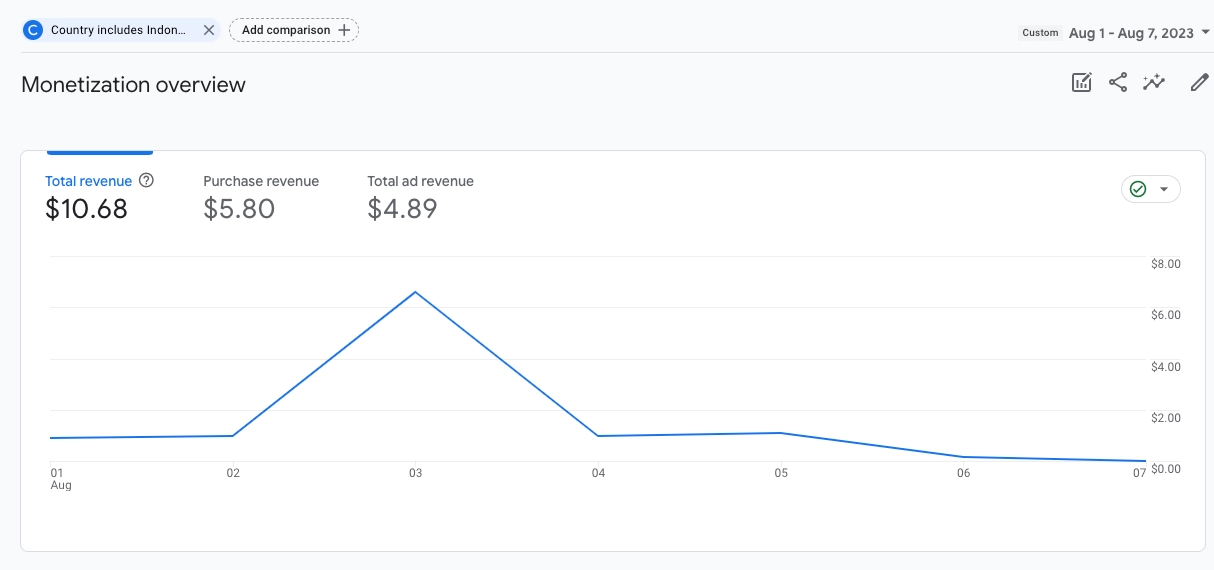1214x570 pixels.
Task: Remove the Country includes comparison chip
Action: (x=208, y=30)
